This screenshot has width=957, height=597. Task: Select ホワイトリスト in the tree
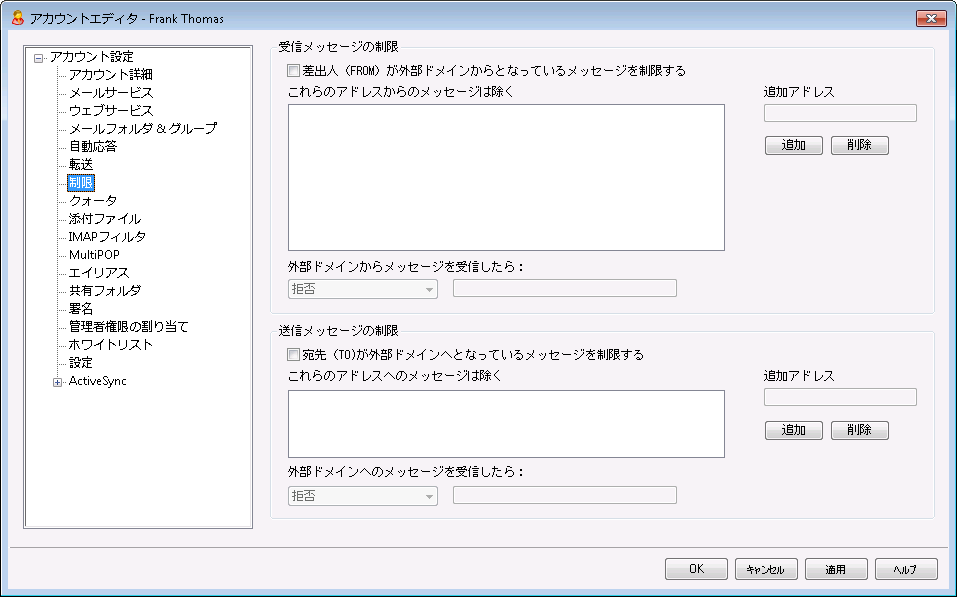(x=110, y=345)
